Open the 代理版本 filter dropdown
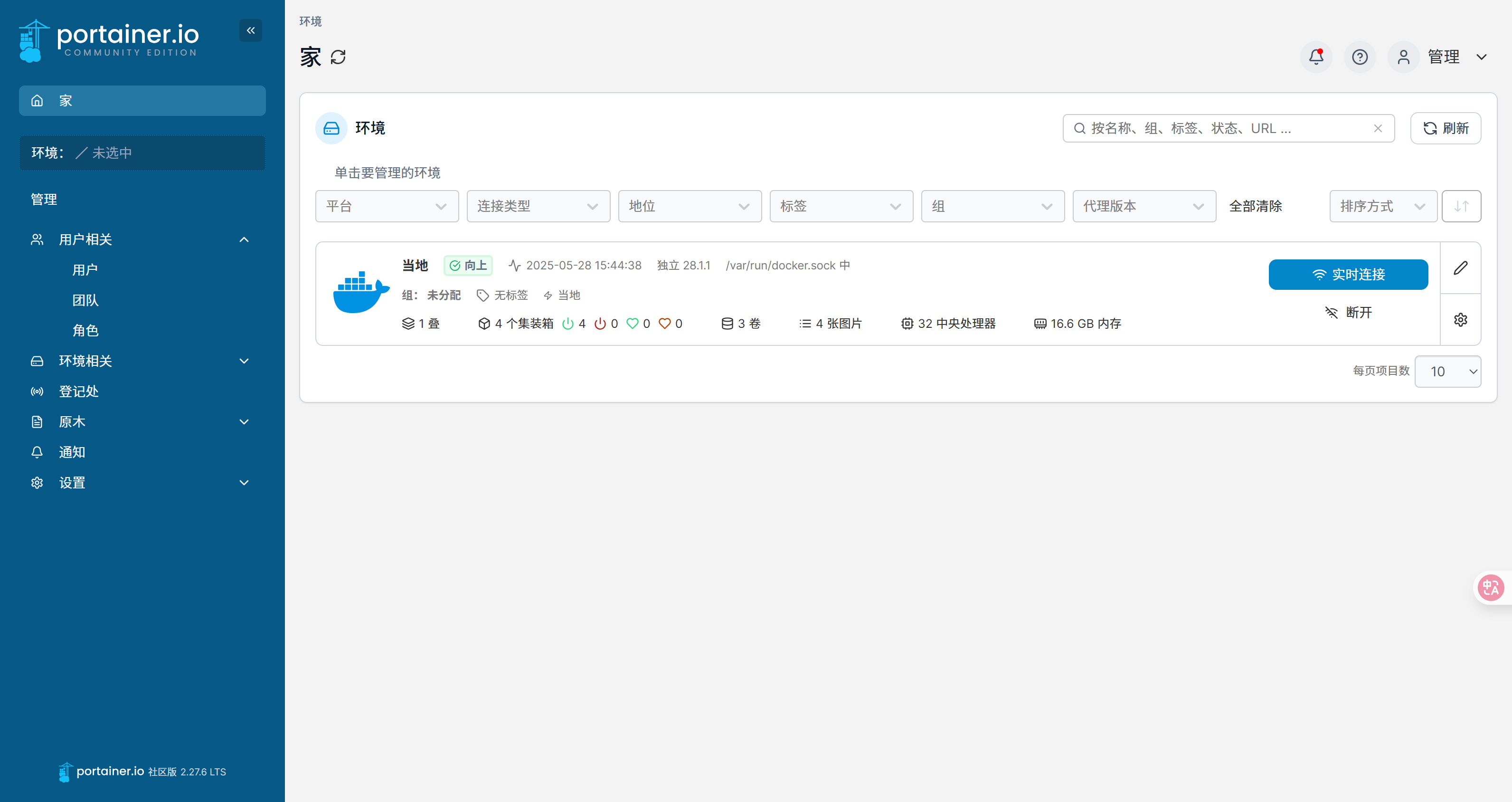The image size is (1512, 802). pyautogui.click(x=1144, y=206)
